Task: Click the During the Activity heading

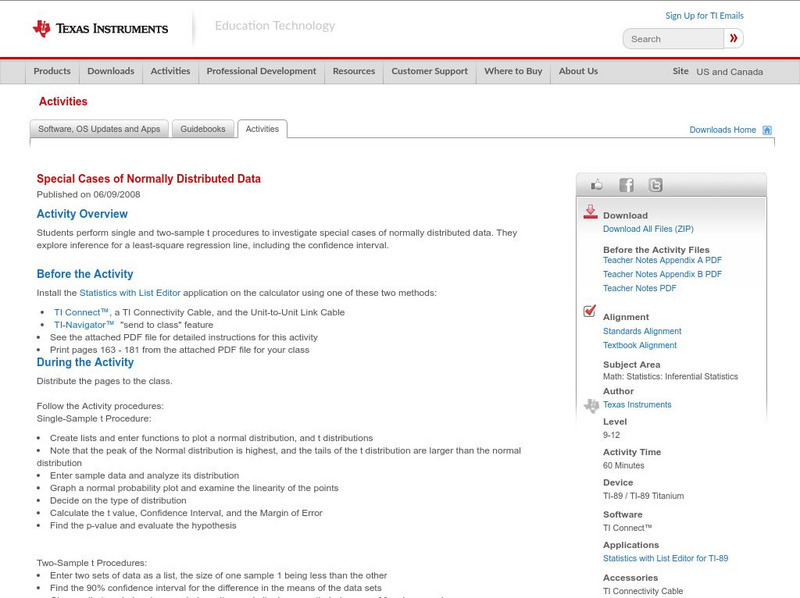Action: (85, 362)
